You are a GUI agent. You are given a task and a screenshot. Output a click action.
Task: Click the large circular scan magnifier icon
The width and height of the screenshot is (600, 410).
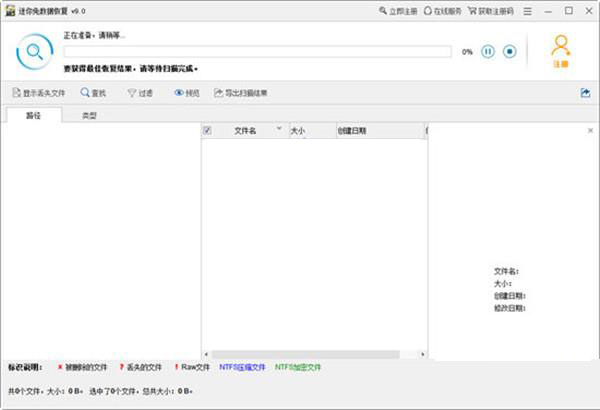(34, 52)
